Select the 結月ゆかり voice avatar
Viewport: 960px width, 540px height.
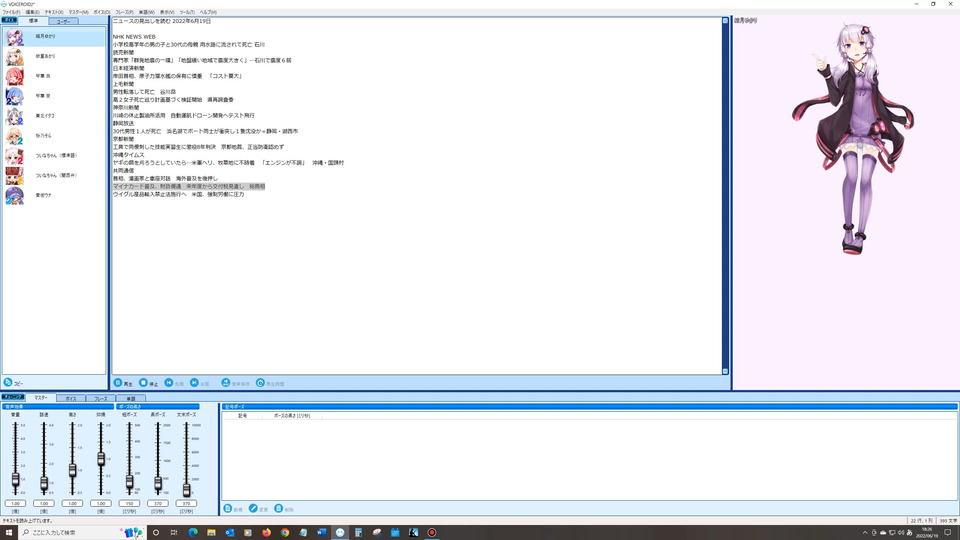click(x=14, y=37)
